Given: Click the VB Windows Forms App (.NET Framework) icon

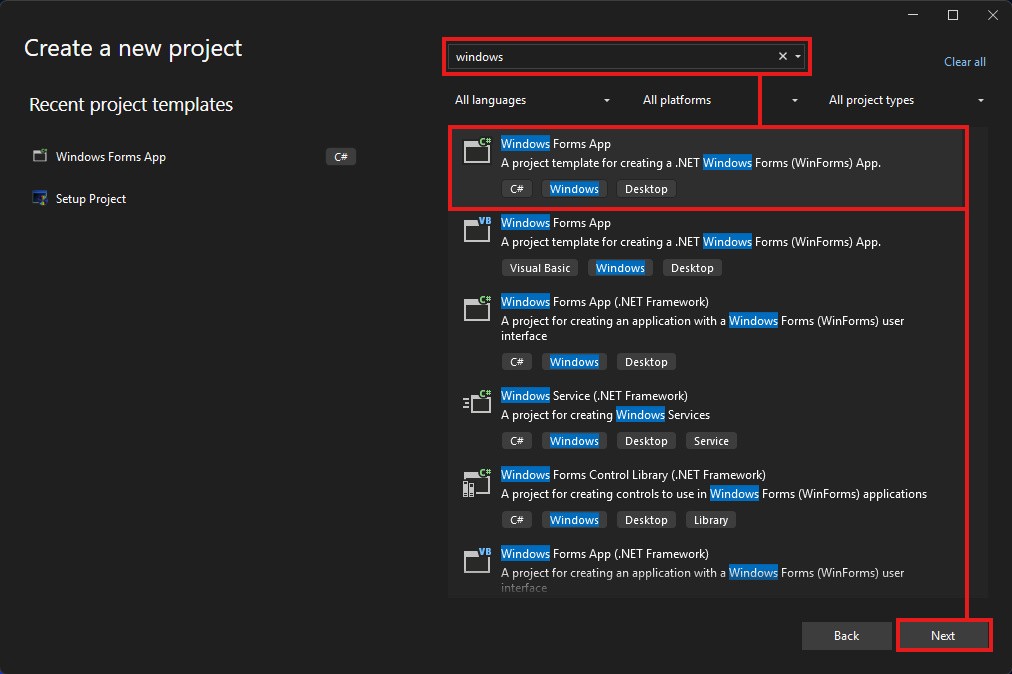Looking at the screenshot, I should (477, 560).
